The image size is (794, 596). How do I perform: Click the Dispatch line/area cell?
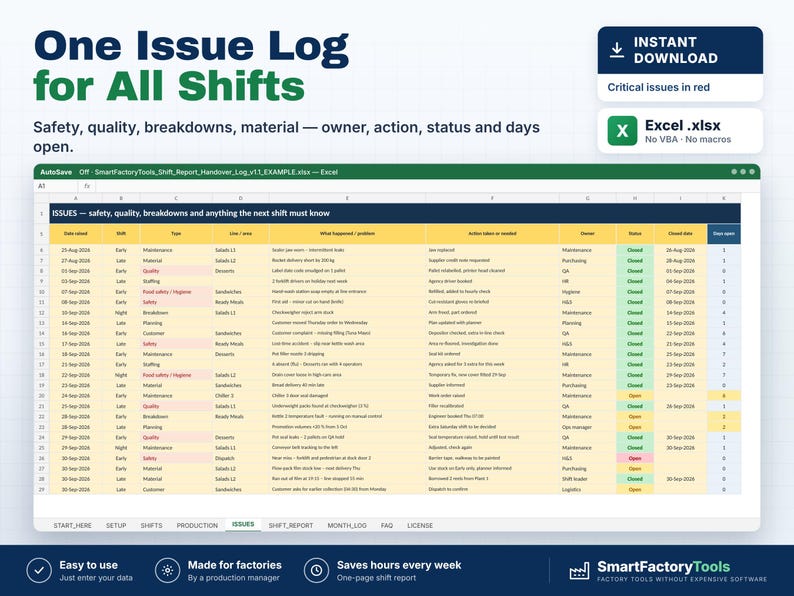click(241, 458)
